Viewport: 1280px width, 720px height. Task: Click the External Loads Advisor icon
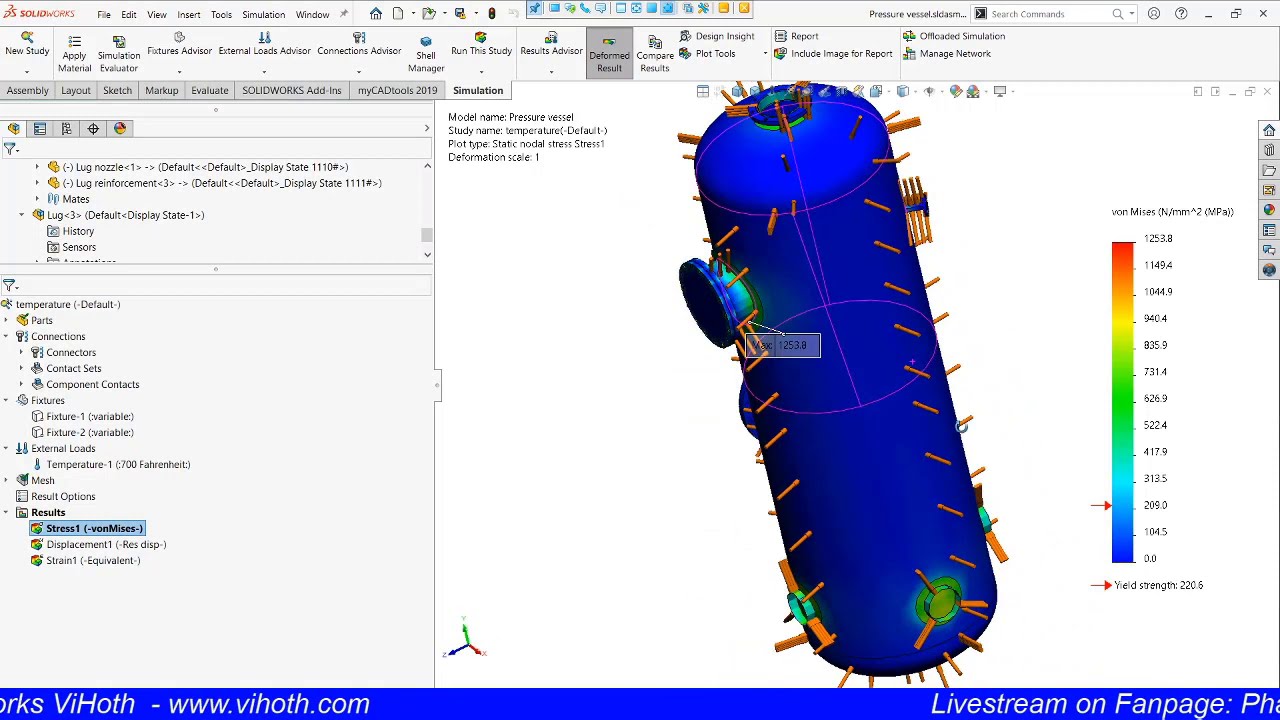264,37
